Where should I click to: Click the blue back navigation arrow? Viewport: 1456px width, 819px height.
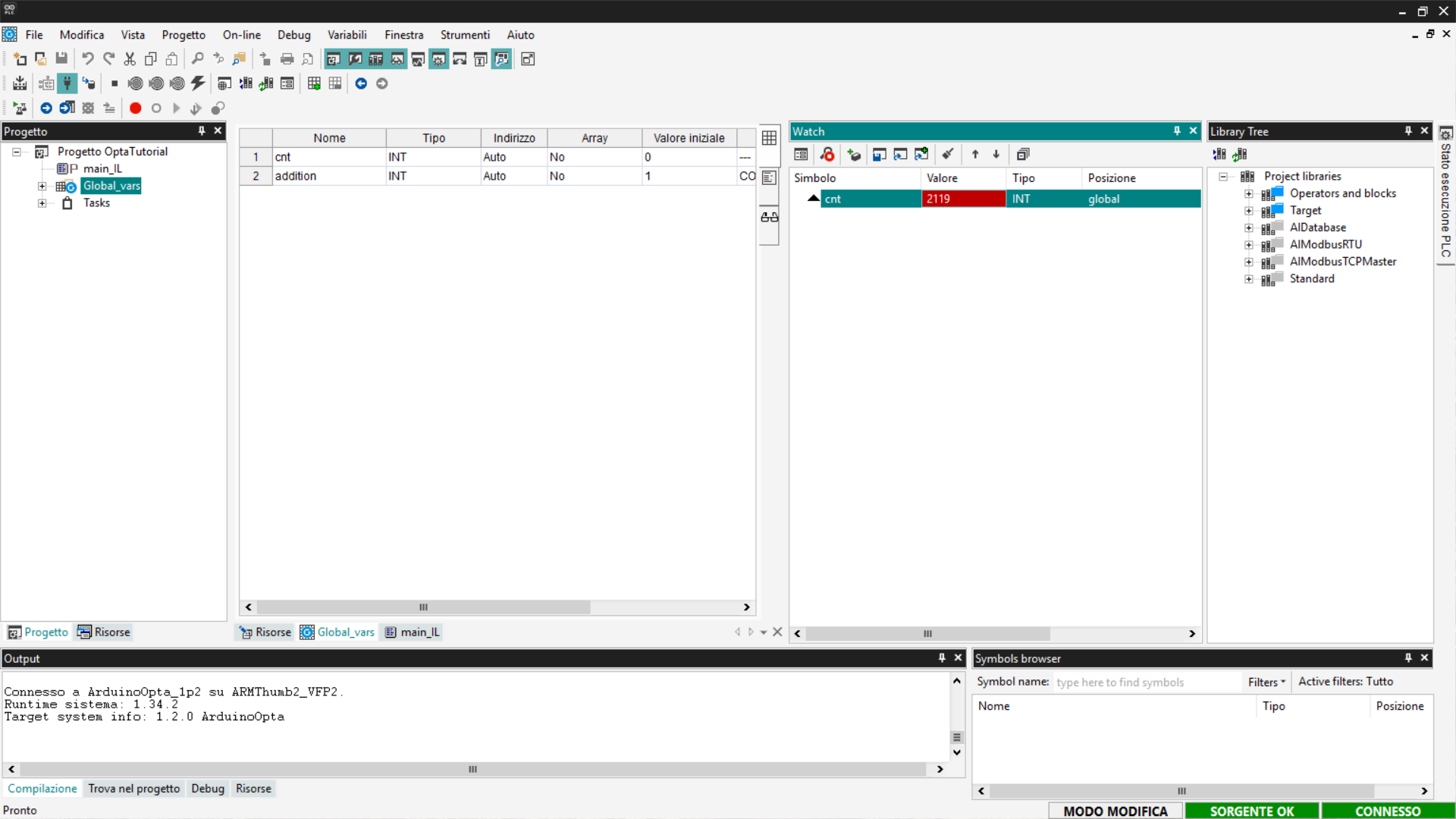tap(361, 83)
